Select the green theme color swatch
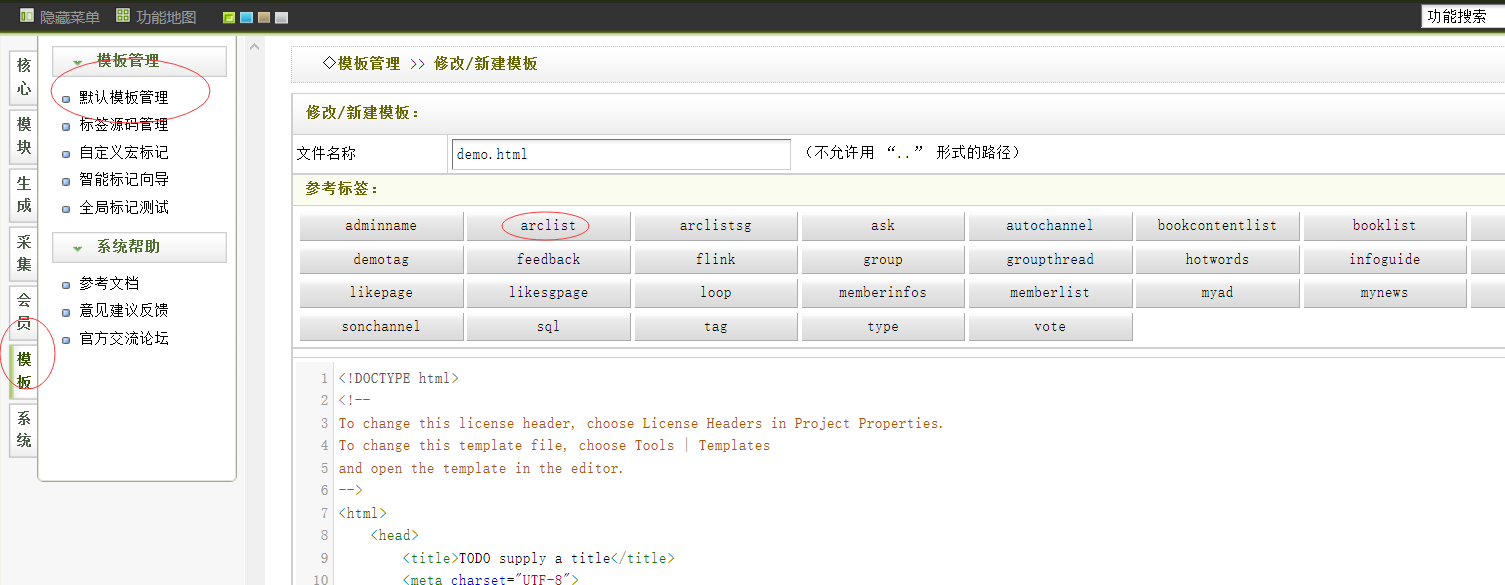The image size is (1505, 585). point(229,18)
